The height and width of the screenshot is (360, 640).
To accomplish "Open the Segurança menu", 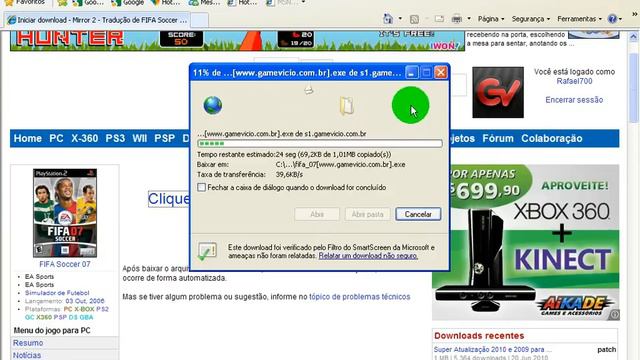I will point(531,19).
